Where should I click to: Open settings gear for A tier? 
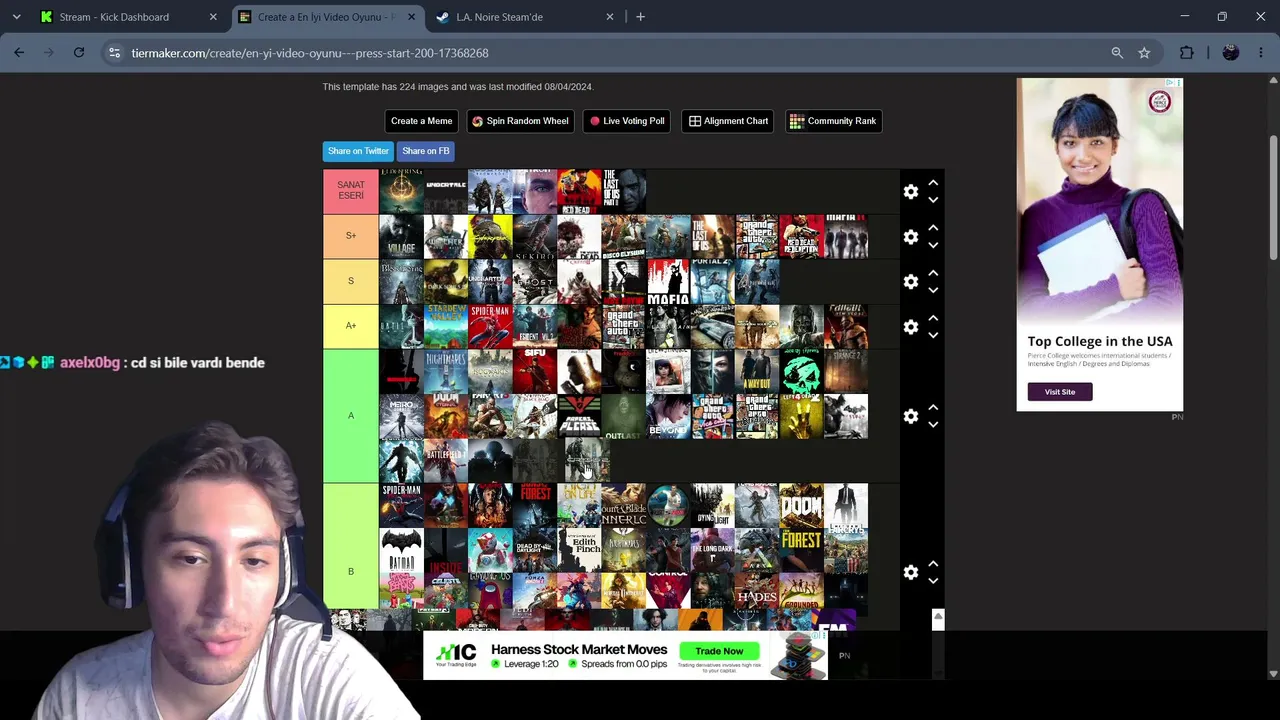(911, 416)
